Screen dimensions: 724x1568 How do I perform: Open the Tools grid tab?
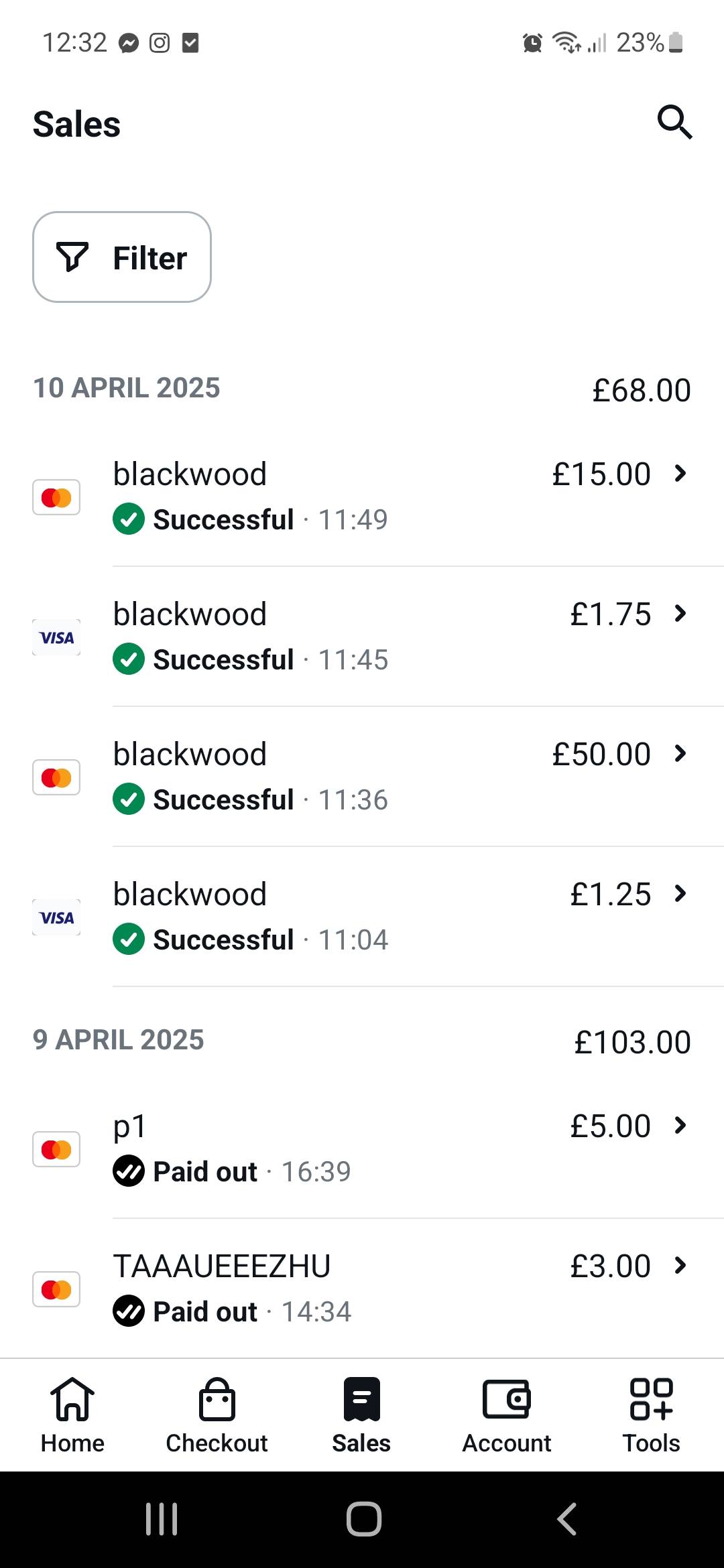(651, 1415)
